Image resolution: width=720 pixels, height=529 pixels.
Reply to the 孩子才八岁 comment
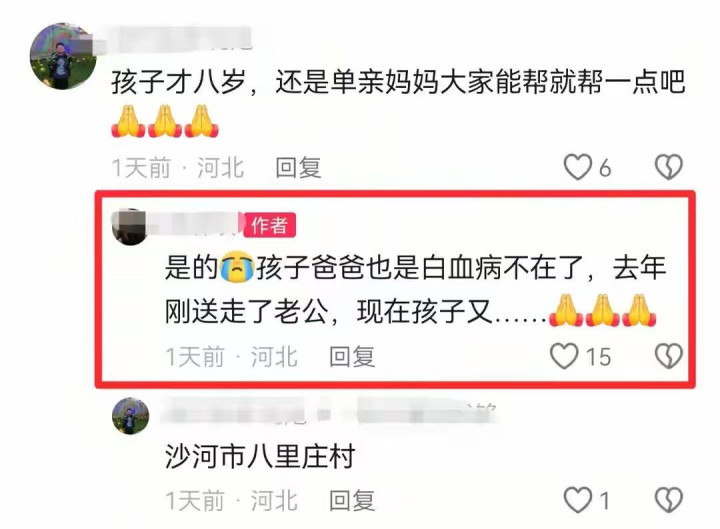(x=298, y=167)
